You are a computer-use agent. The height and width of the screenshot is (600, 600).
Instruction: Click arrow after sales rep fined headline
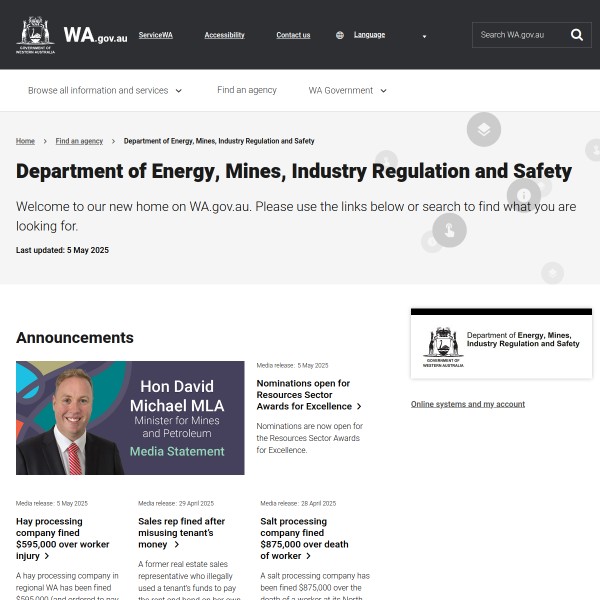coord(176,545)
